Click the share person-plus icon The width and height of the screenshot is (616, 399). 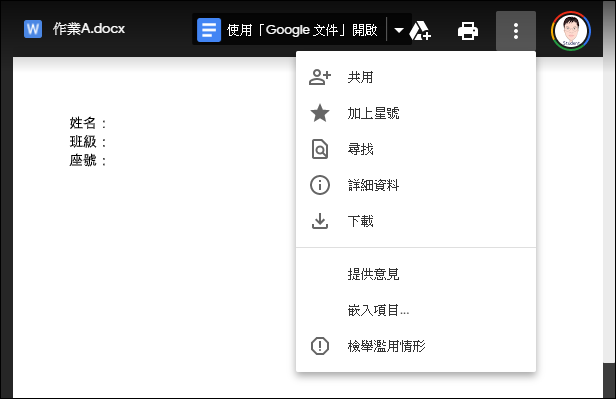click(320, 77)
